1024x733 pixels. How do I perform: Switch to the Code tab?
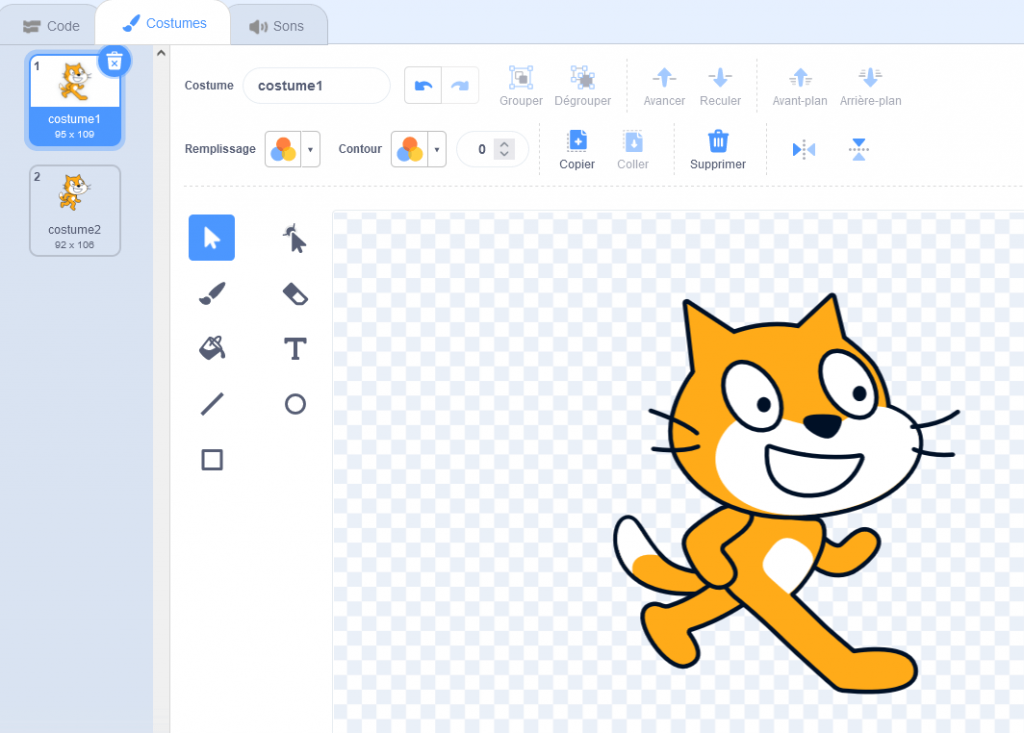click(x=50, y=25)
